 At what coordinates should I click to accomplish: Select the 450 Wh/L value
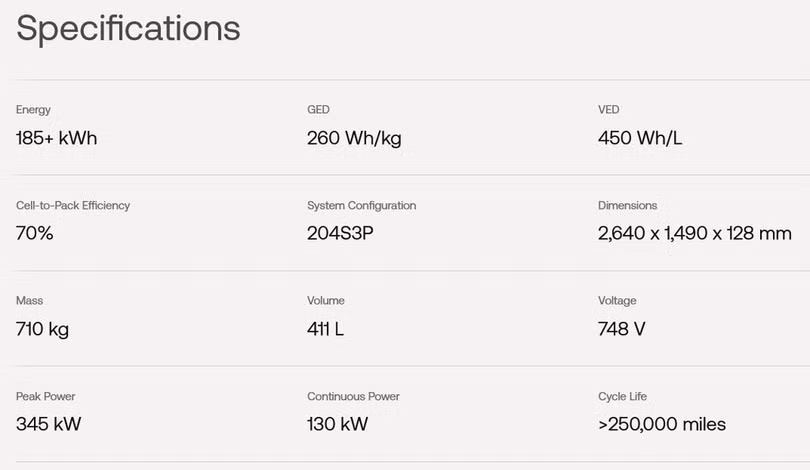(x=641, y=138)
